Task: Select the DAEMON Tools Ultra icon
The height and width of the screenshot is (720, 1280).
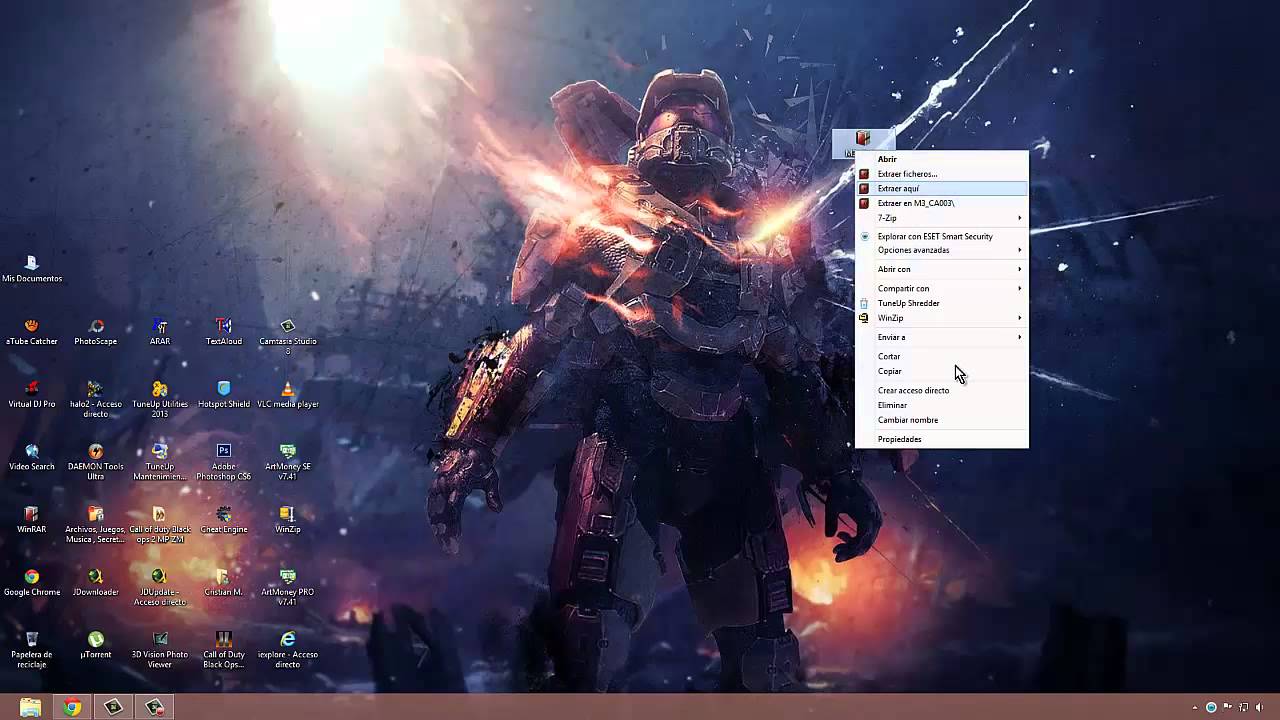Action: (x=96, y=462)
